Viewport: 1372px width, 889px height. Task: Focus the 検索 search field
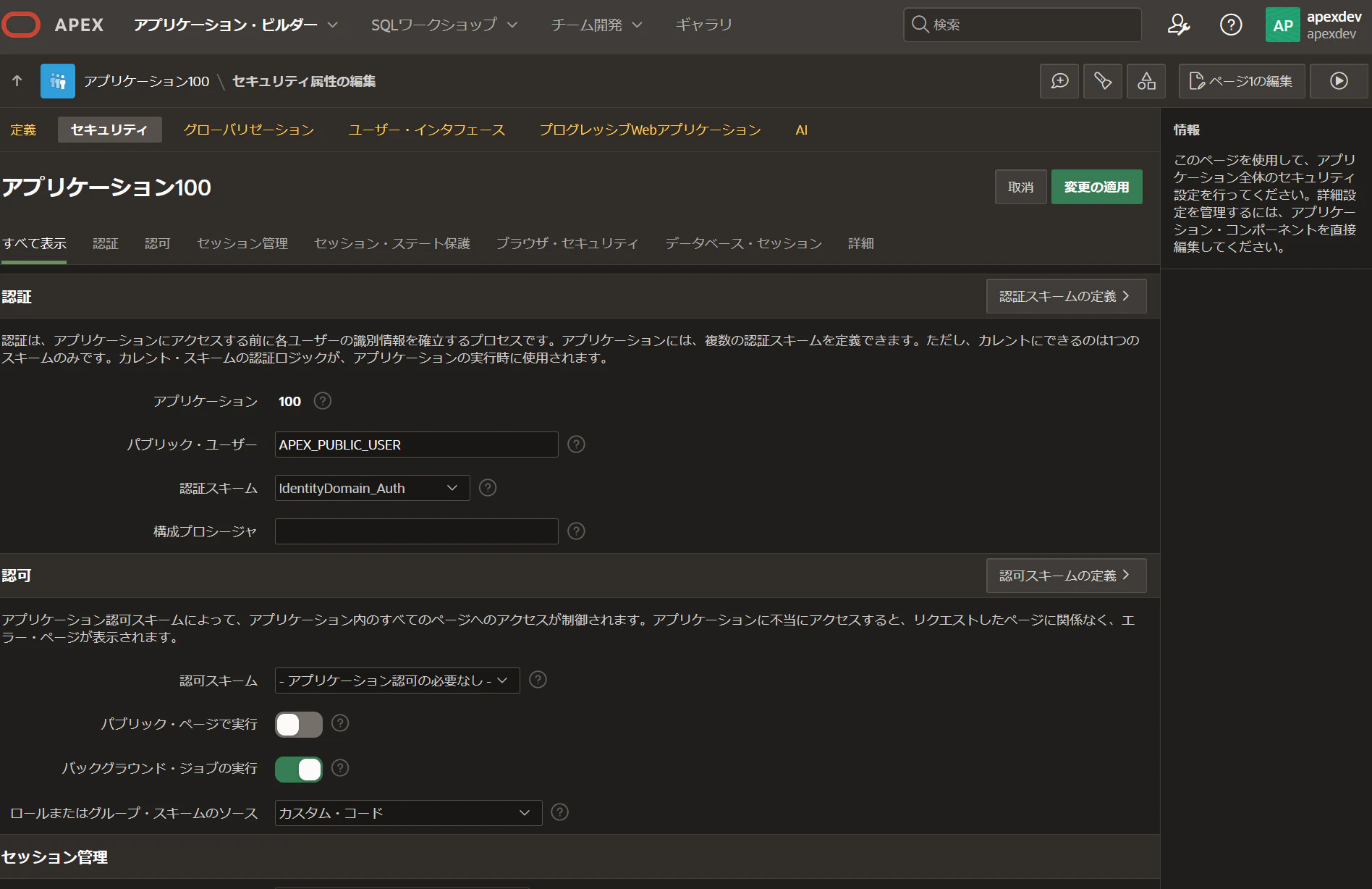click(1022, 25)
